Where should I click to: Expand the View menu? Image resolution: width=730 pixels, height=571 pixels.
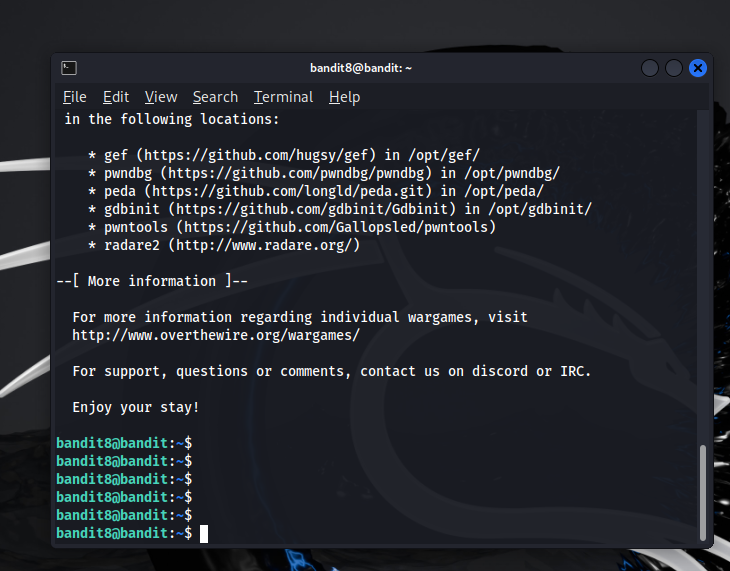click(160, 97)
